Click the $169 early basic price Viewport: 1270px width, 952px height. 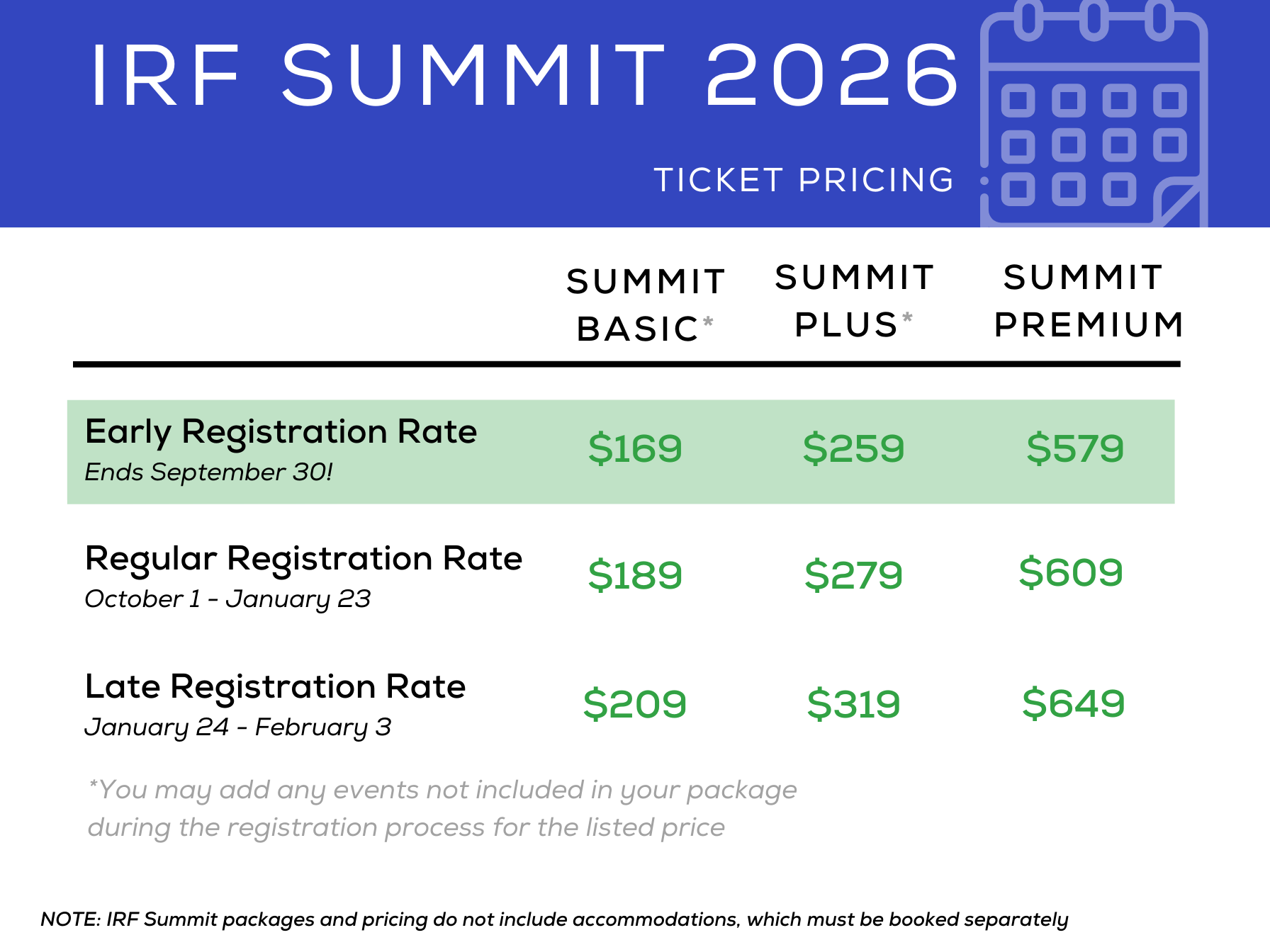pyautogui.click(x=635, y=448)
